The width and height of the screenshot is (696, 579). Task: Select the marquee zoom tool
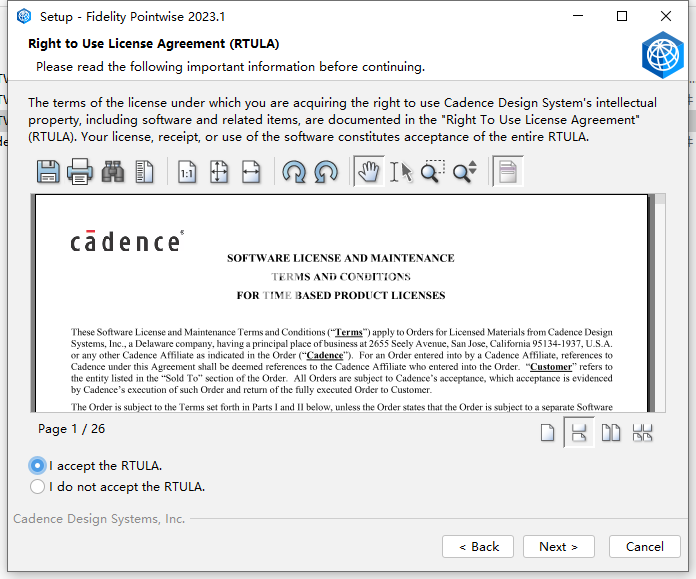pos(433,172)
